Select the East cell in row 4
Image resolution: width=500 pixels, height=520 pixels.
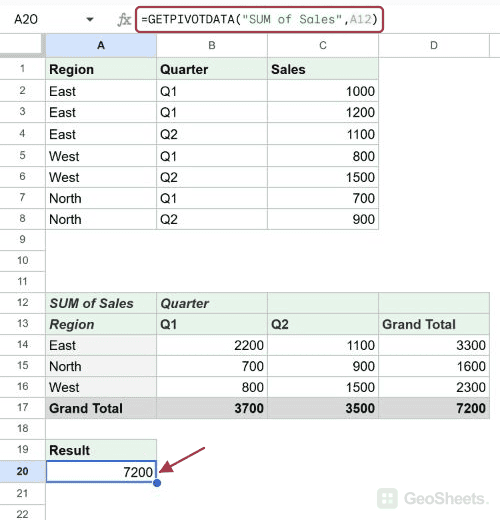click(x=101, y=134)
